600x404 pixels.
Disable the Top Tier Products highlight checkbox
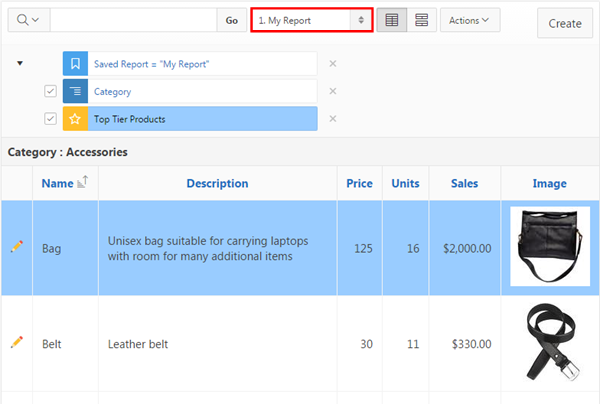click(x=50, y=119)
